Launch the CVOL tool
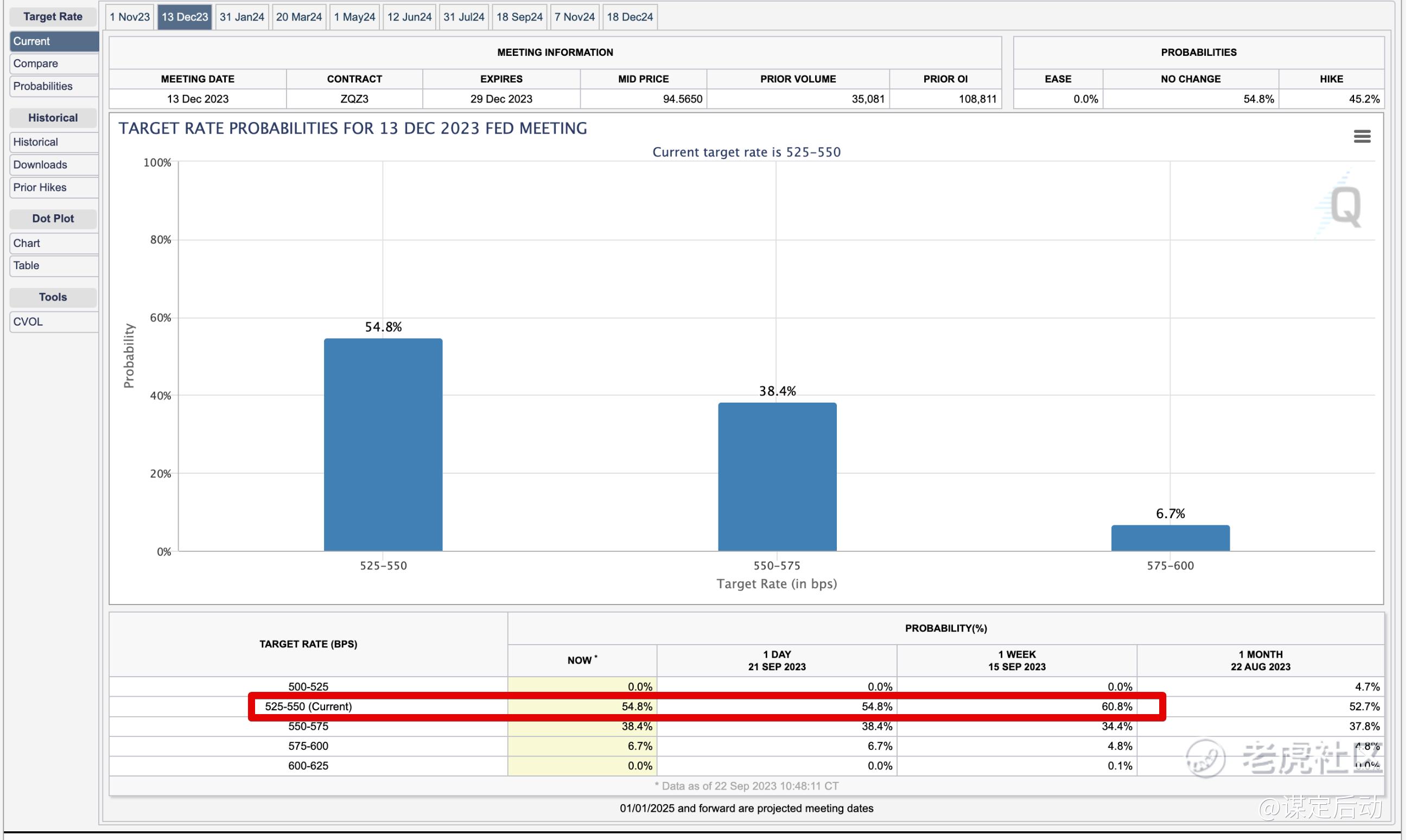Screen dimensions: 1411x840 pos(54,321)
